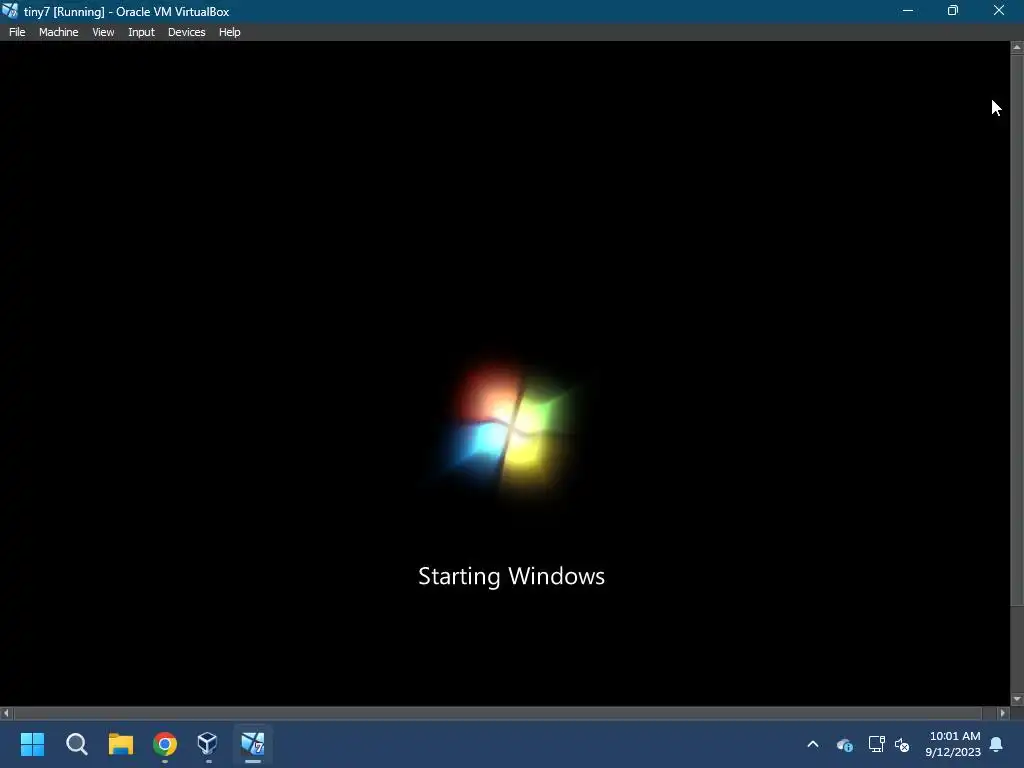Open the Machine menu
The width and height of the screenshot is (1024, 768).
coord(58,32)
